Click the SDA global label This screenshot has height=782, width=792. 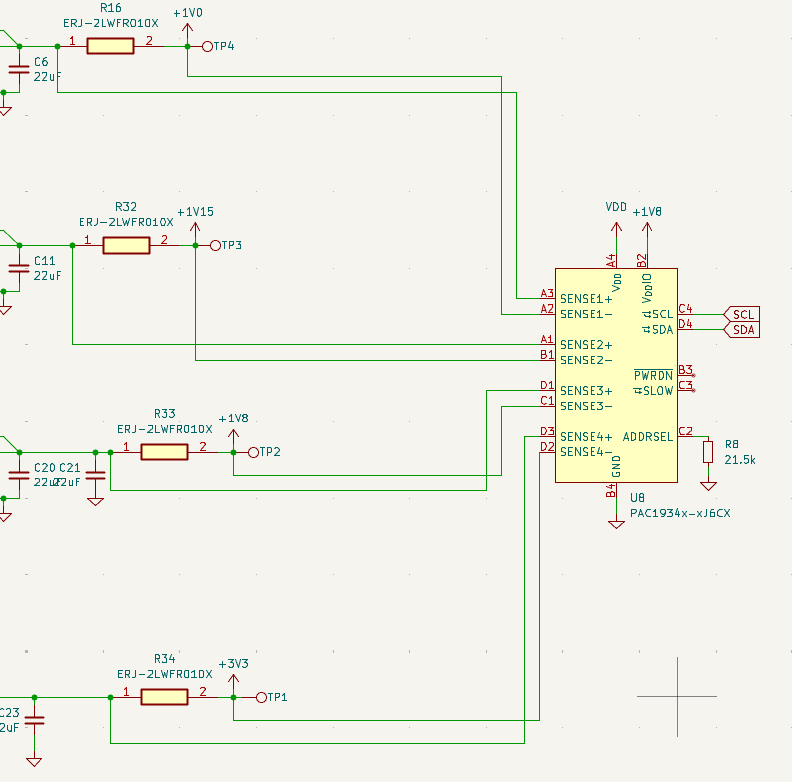(x=741, y=330)
